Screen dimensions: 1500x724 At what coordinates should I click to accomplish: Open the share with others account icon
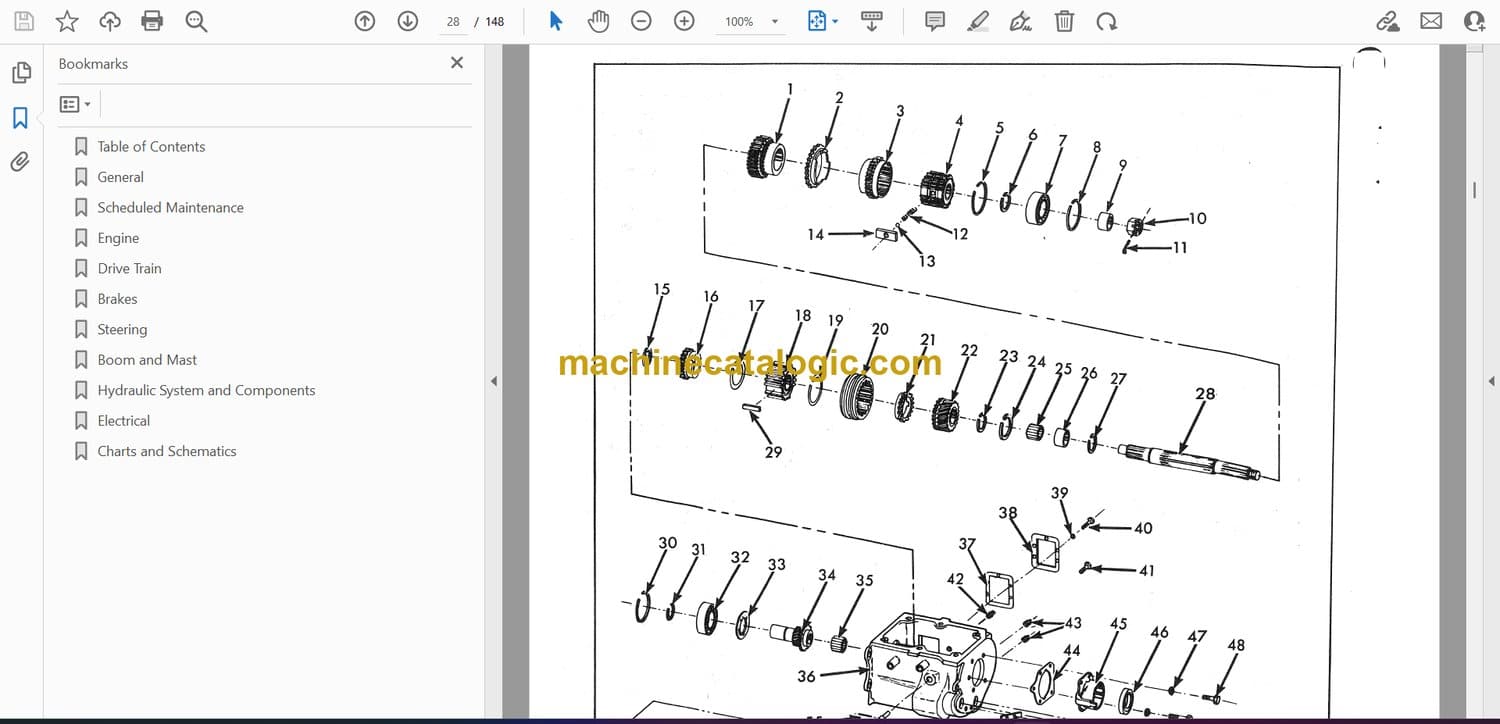[x=1474, y=21]
